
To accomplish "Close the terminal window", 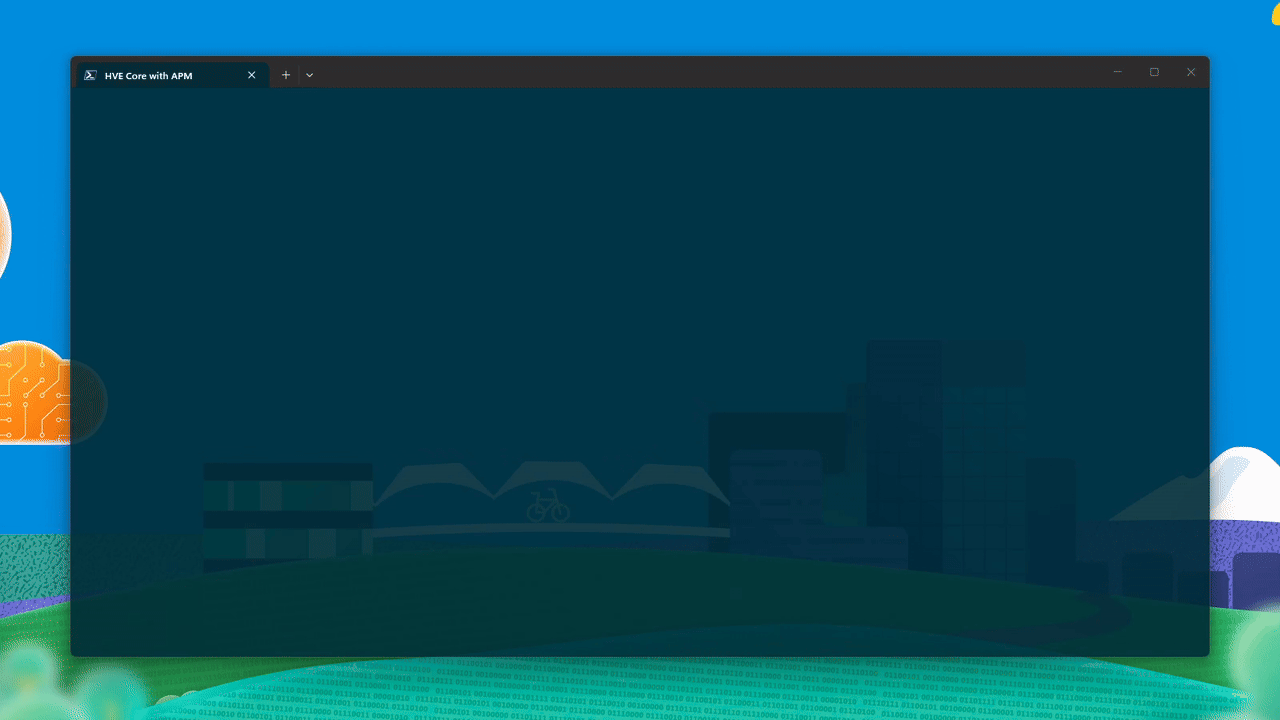I will [1191, 72].
